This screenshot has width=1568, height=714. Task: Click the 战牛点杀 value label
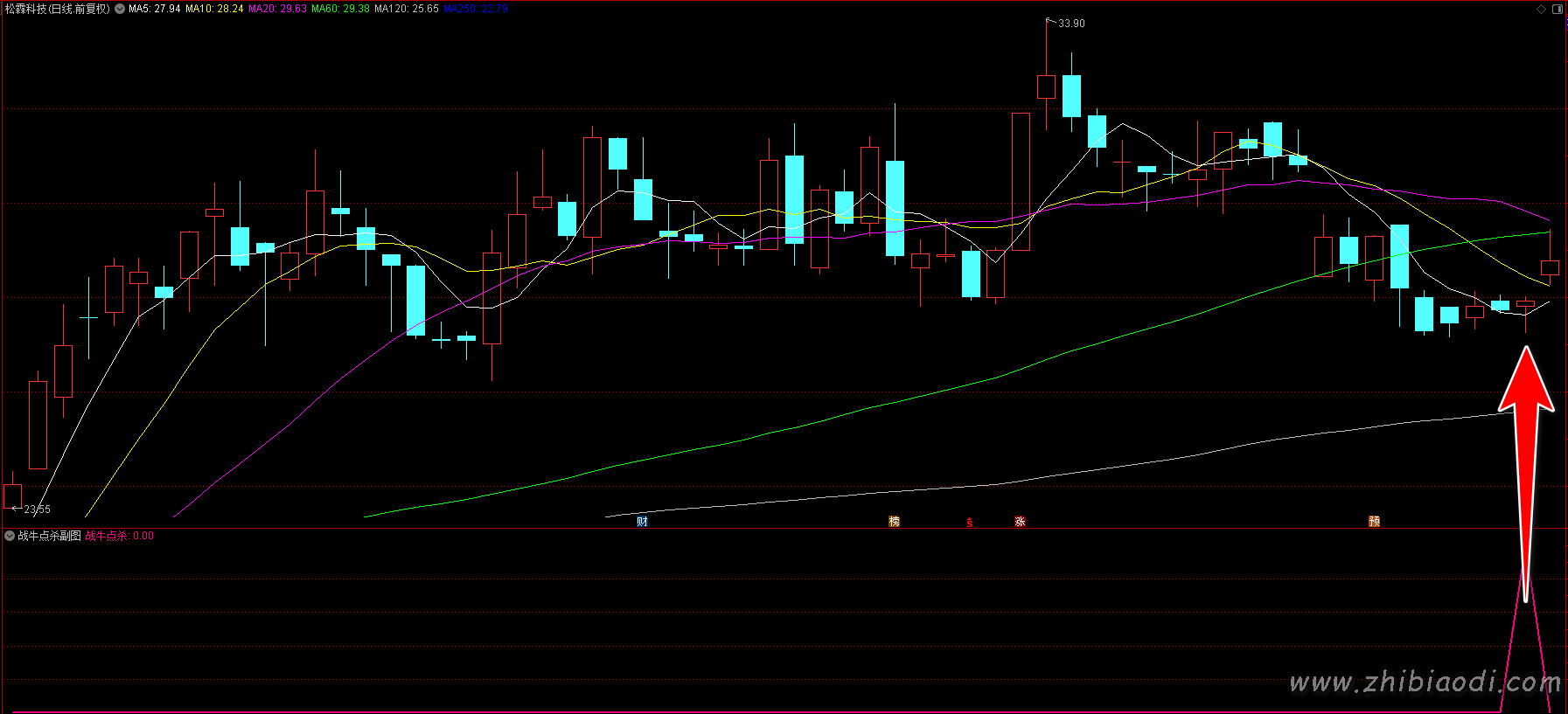pos(119,536)
